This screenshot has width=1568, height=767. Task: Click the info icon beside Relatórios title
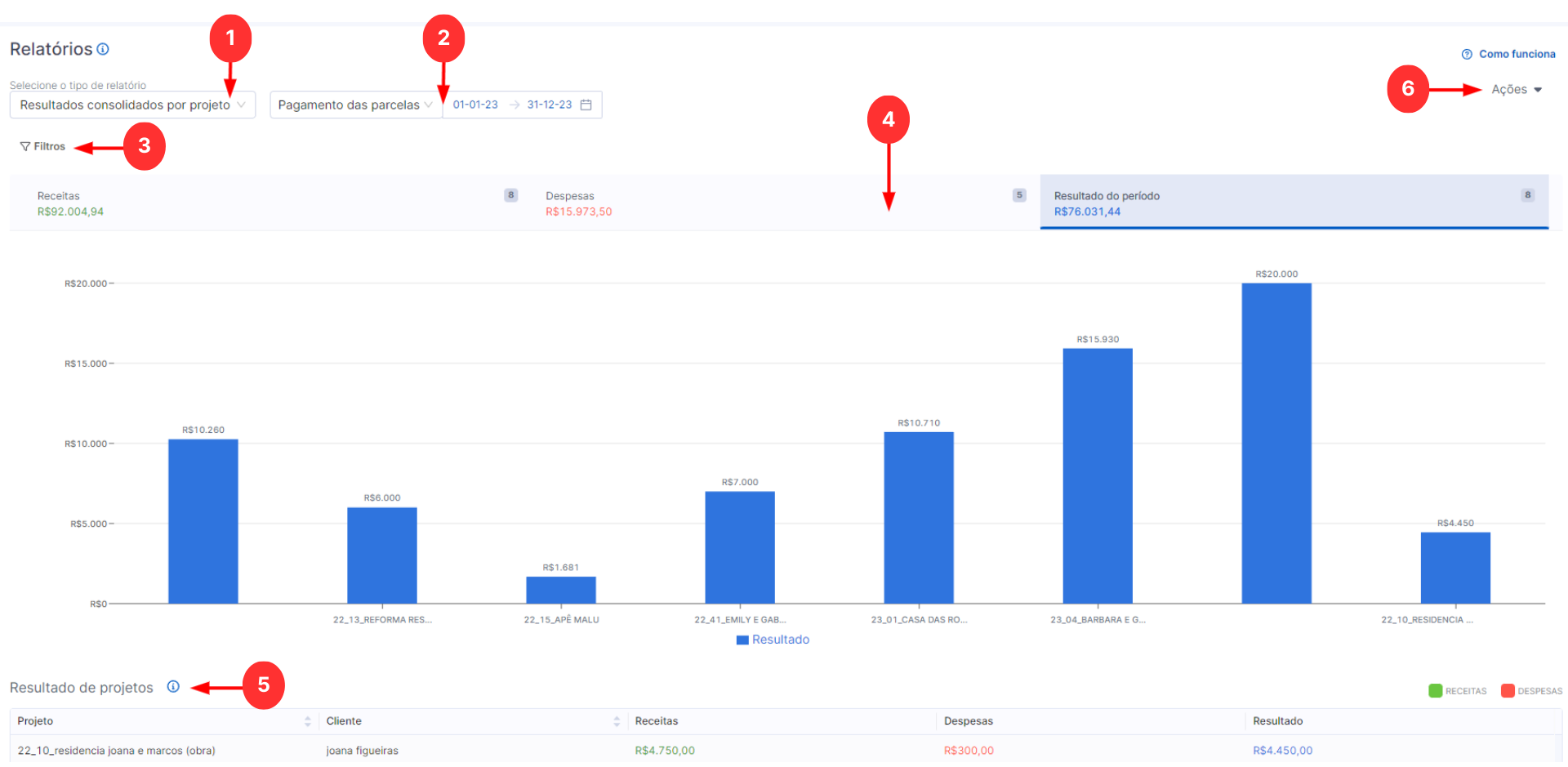pyautogui.click(x=103, y=49)
